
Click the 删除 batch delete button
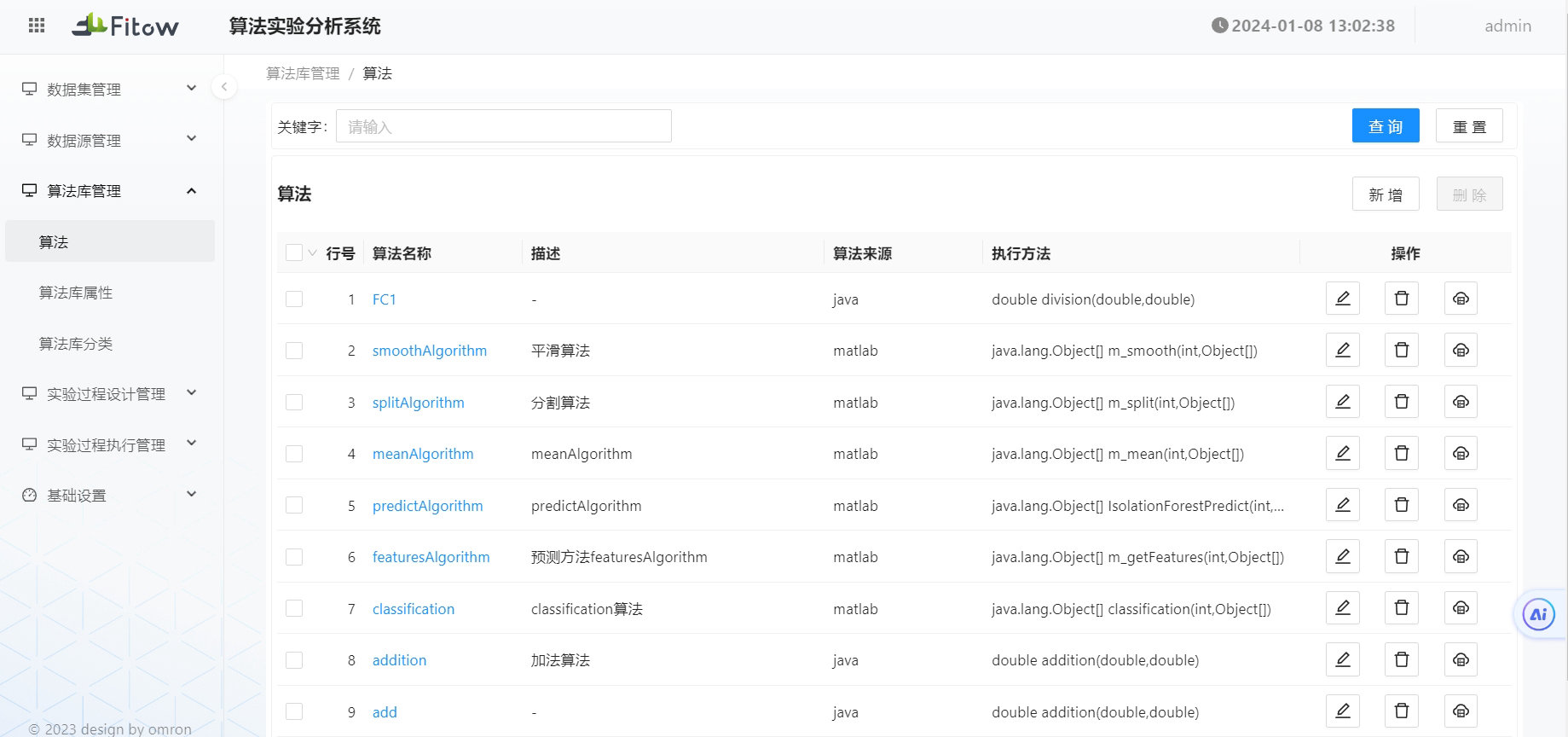click(x=1469, y=194)
